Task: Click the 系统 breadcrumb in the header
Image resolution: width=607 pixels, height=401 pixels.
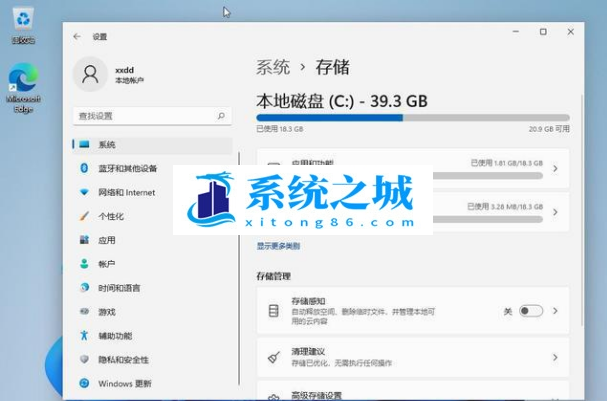Action: click(273, 67)
